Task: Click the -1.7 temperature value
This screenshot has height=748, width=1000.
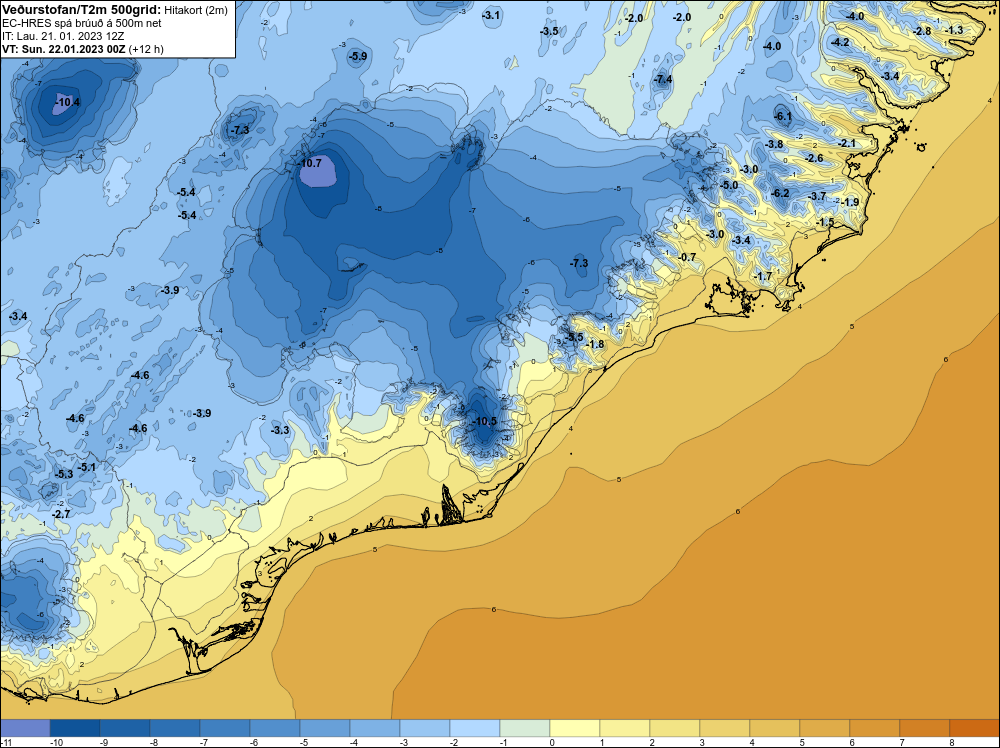Action: (763, 276)
